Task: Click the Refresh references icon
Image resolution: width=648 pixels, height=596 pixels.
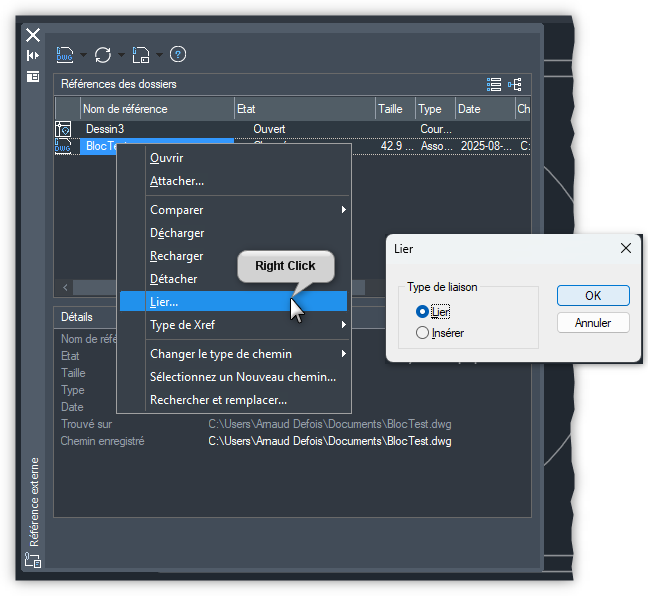Action: 102,55
